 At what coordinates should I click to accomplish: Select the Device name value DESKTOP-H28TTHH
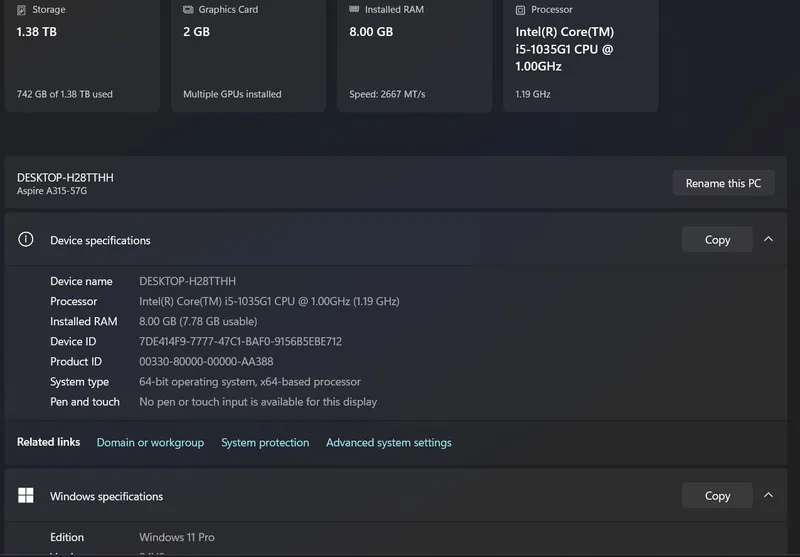coord(187,282)
